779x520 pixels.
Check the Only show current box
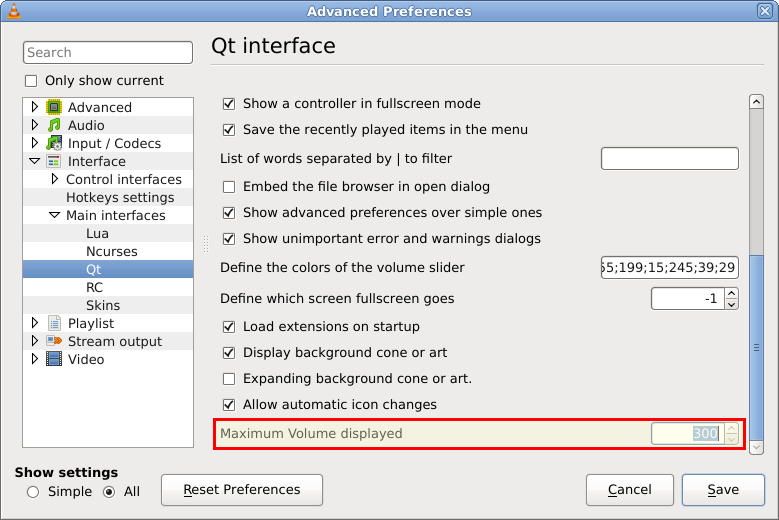pyautogui.click(x=31, y=81)
